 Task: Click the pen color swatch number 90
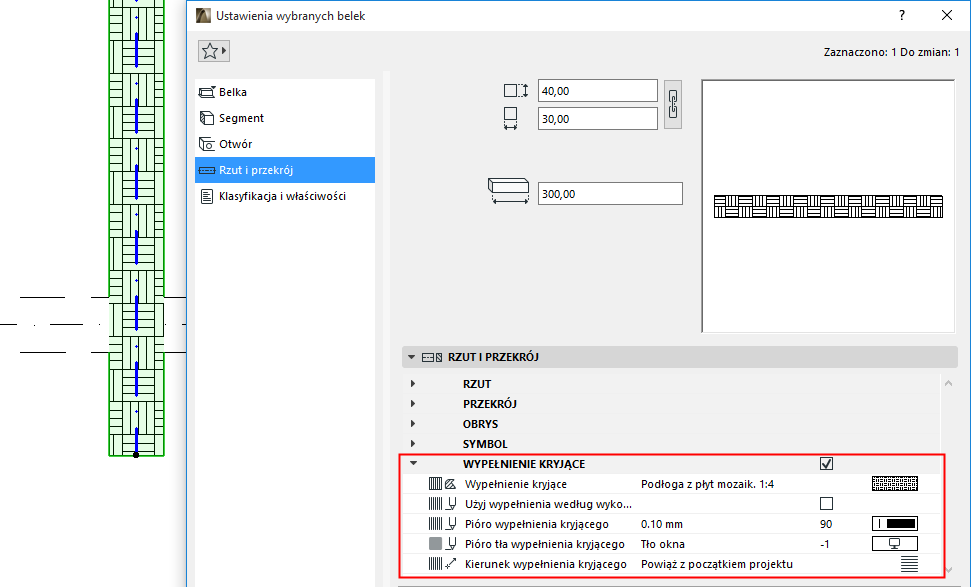click(895, 524)
